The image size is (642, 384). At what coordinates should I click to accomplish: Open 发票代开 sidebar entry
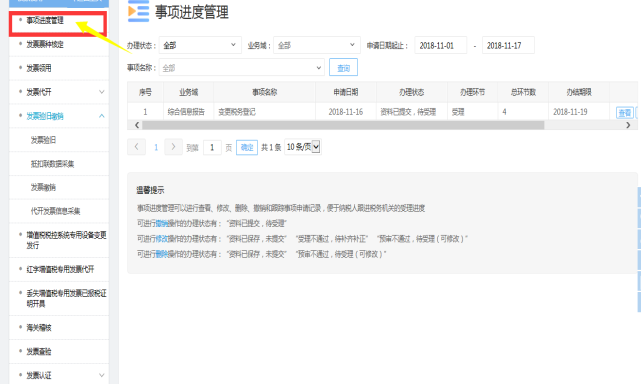click(x=39, y=92)
